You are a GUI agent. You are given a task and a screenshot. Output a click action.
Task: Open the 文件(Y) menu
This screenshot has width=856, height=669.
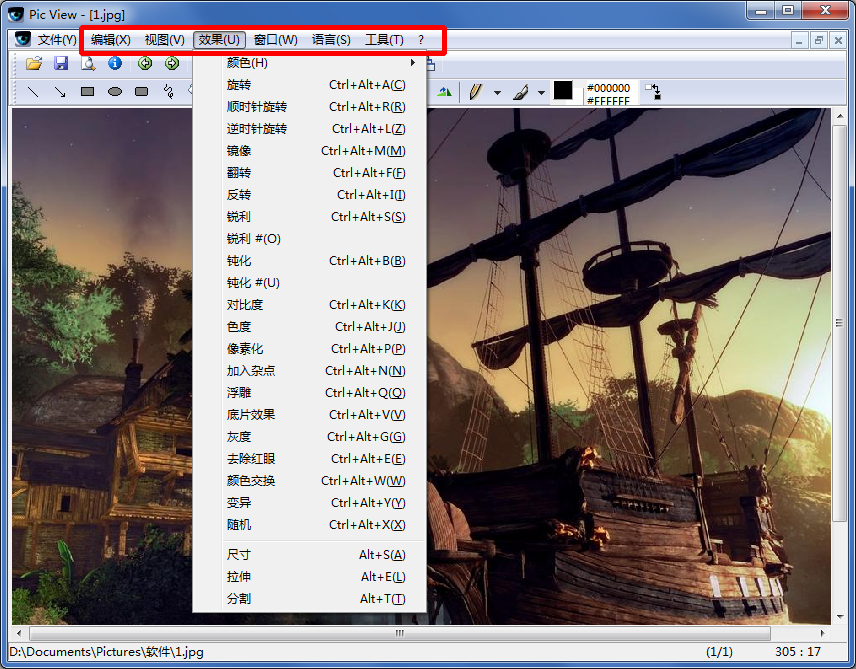(x=57, y=40)
